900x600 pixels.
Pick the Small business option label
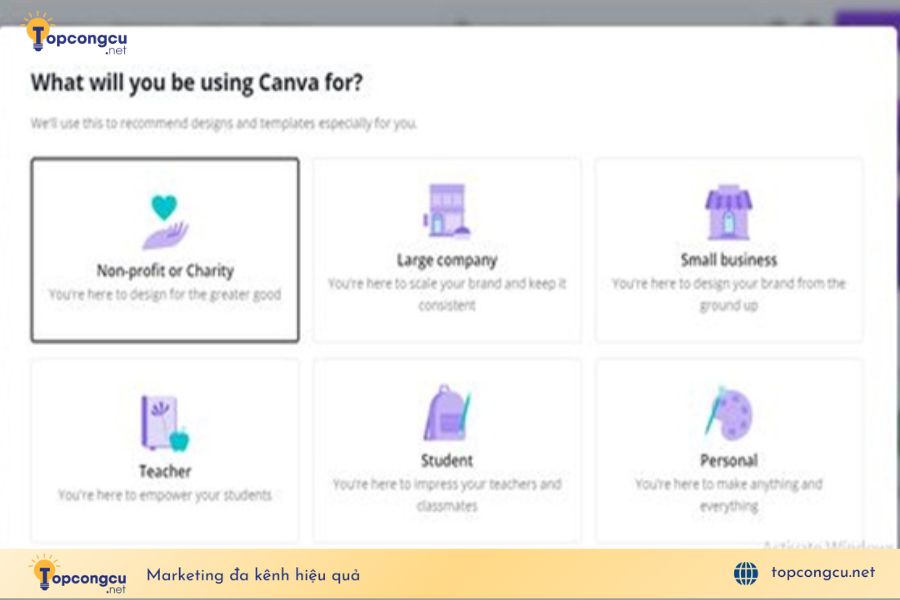pos(729,260)
